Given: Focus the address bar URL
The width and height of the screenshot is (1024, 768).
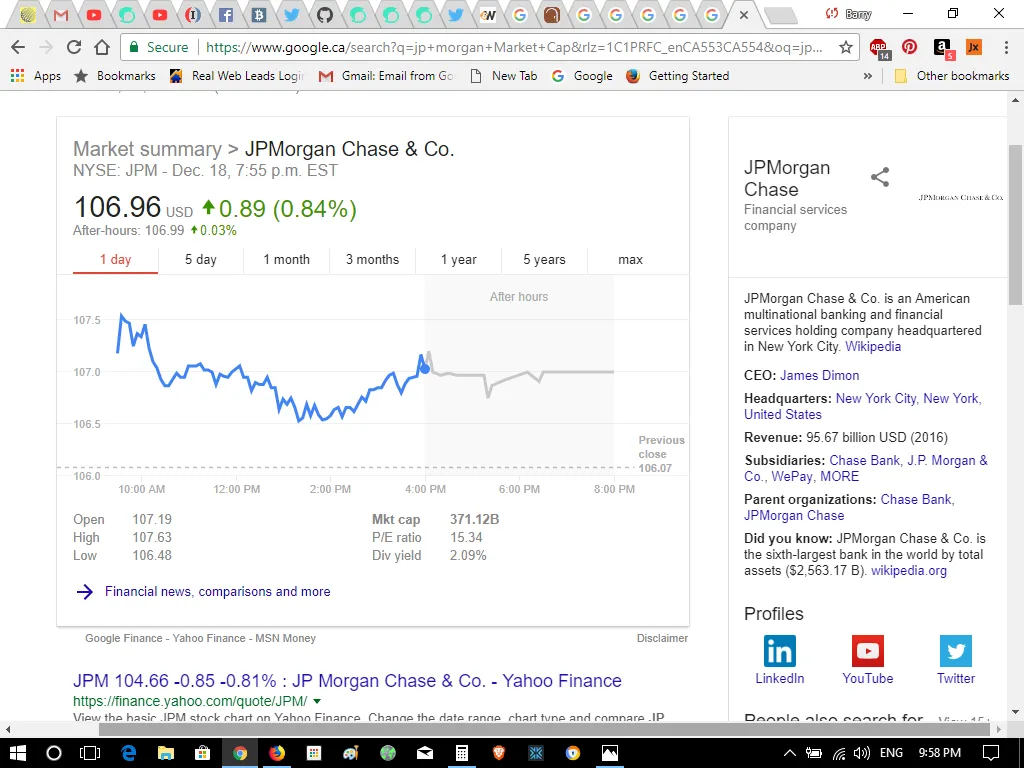Looking at the screenshot, I should click(x=514, y=47).
